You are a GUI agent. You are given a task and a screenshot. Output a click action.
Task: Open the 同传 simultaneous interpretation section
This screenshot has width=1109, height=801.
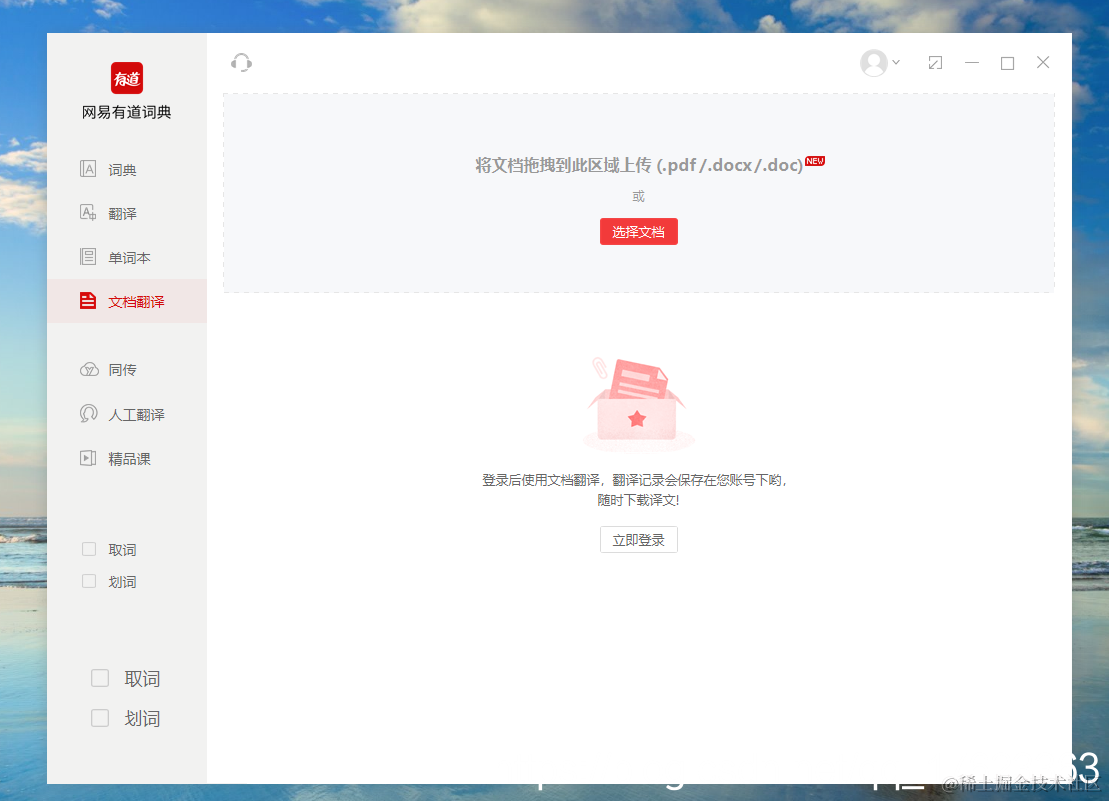tap(88, 368)
